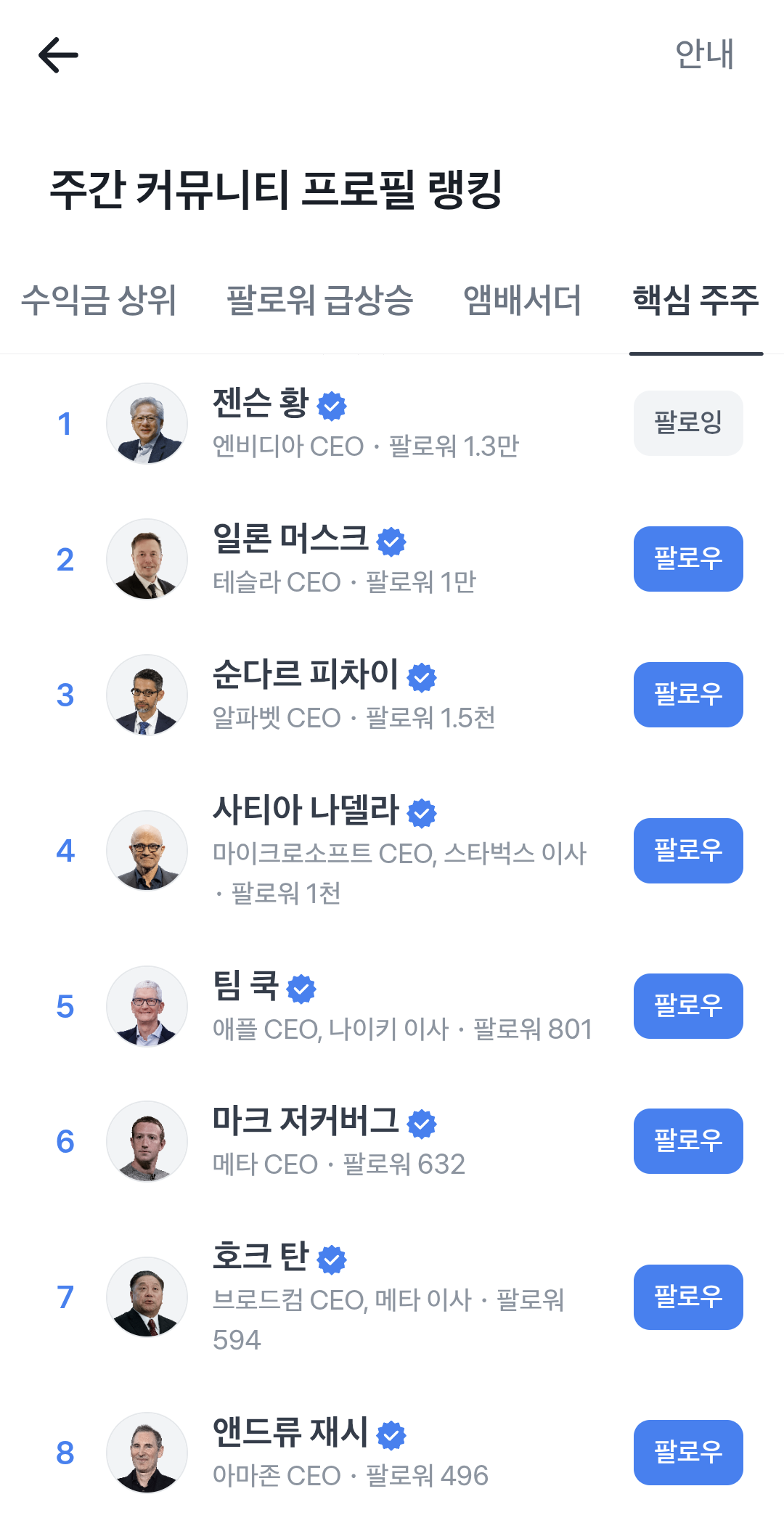Follow 일론 머스크 with the 팔로우 button
784x1539 pixels.
point(688,559)
